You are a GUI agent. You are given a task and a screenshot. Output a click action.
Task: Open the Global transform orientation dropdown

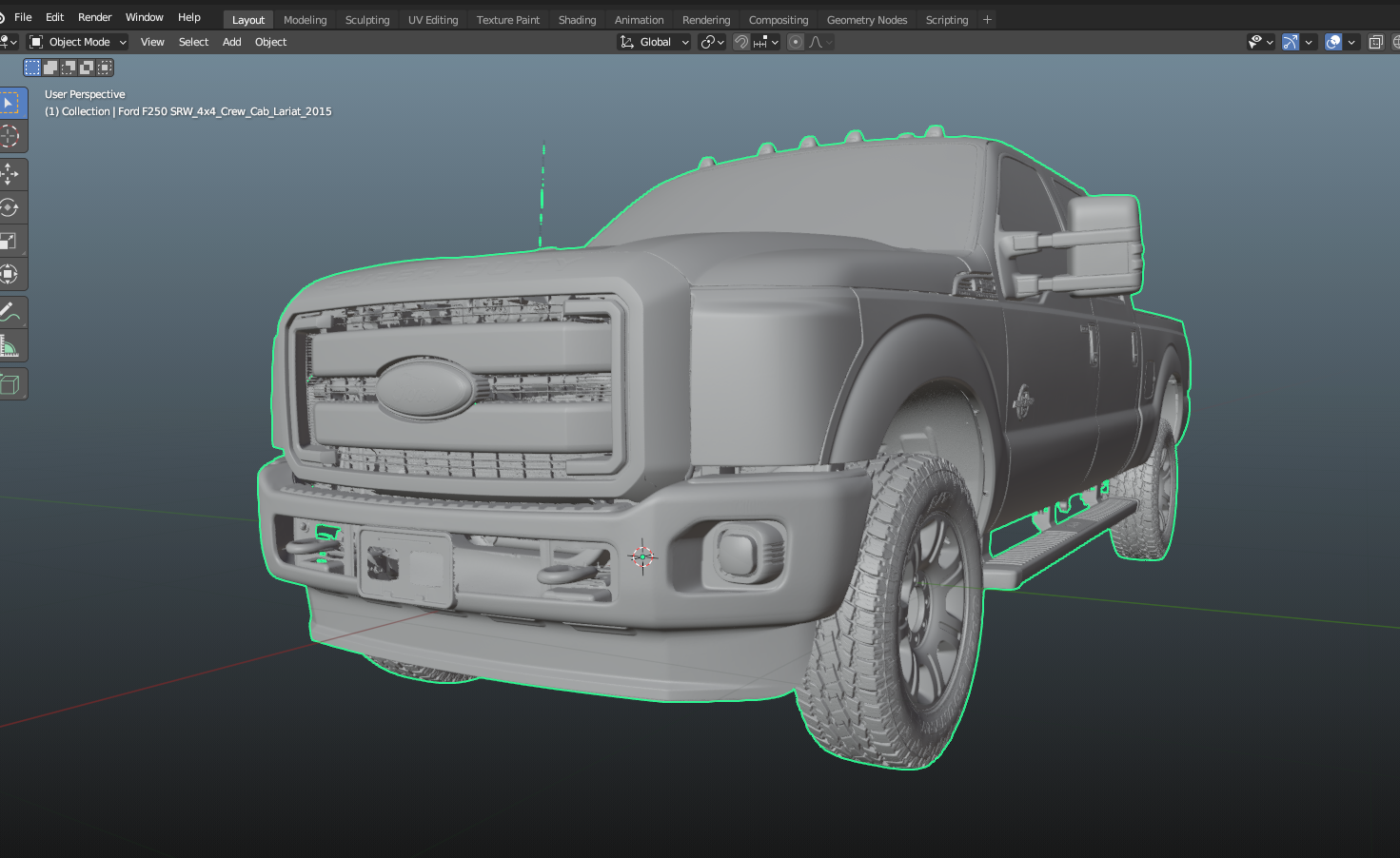coord(654,42)
